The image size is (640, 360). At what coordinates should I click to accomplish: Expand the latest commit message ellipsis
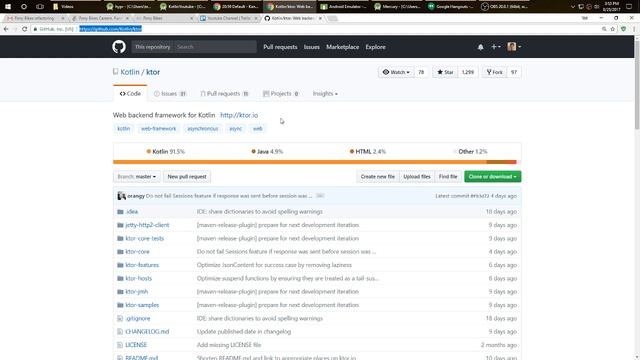pos(320,196)
